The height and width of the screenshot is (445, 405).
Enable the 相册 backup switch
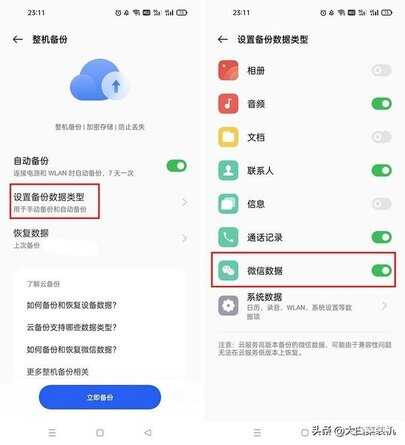pyautogui.click(x=382, y=70)
